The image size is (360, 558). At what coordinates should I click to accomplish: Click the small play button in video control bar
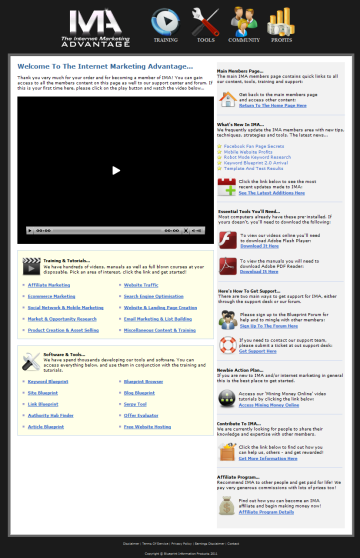pyautogui.click(x=30, y=231)
